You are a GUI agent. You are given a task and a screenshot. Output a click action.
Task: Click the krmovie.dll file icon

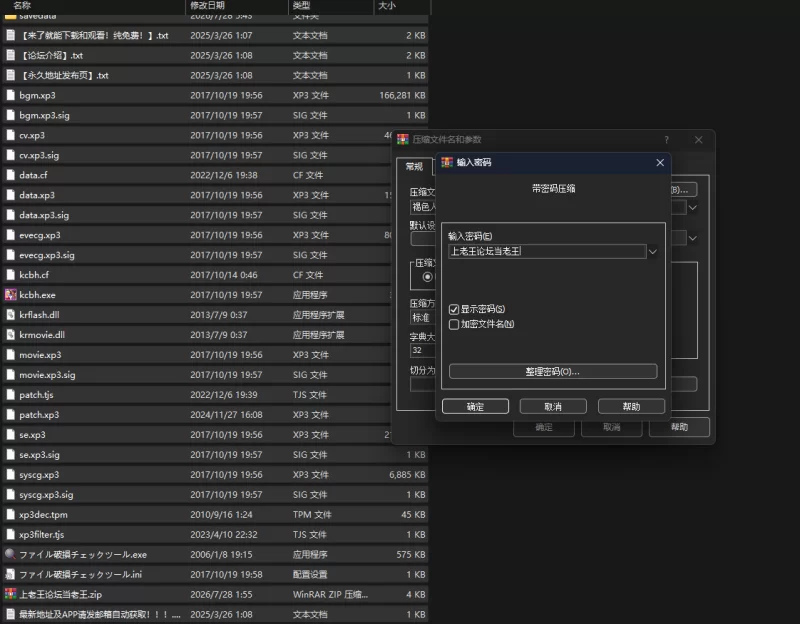pyautogui.click(x=10, y=334)
